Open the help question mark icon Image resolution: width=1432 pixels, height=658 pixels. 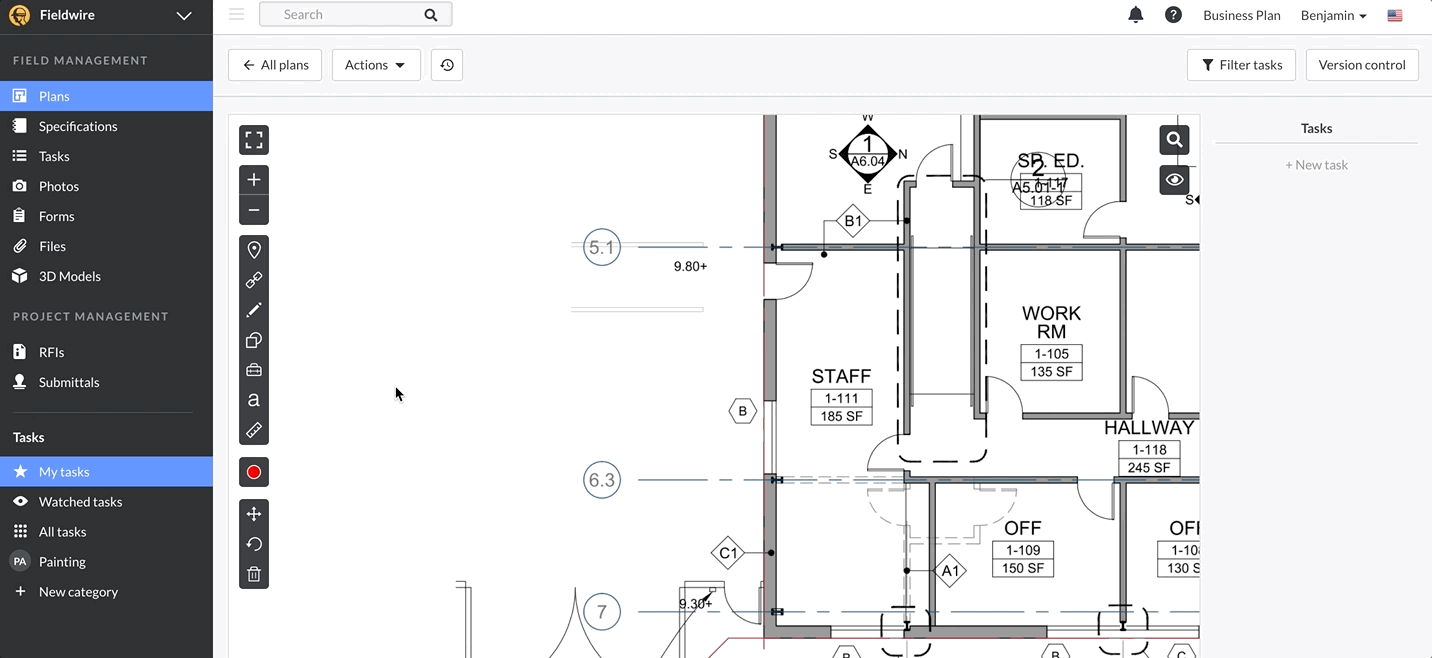pos(1174,15)
